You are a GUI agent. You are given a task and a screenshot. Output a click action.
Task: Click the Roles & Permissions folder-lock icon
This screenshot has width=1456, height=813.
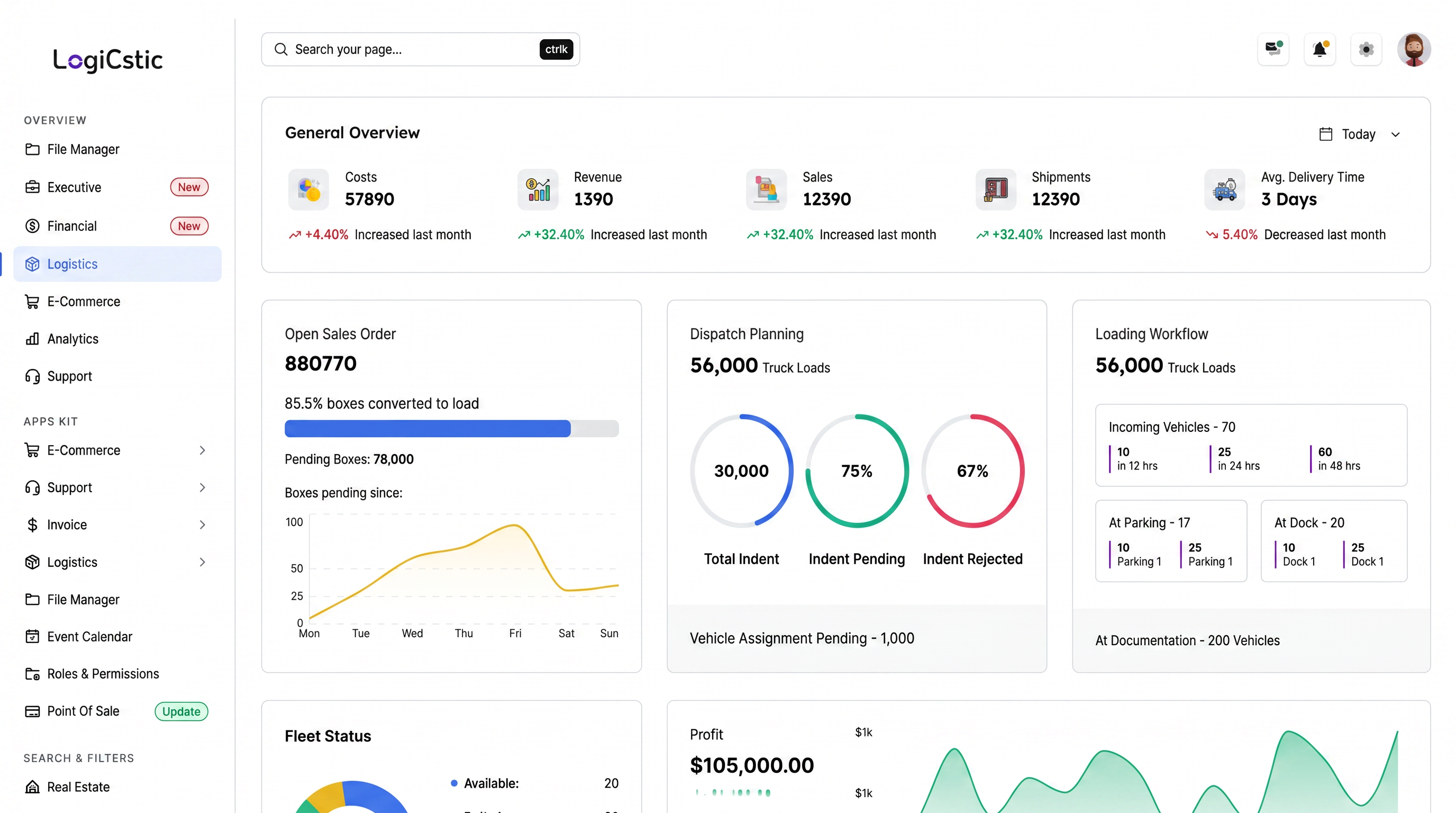(32, 674)
